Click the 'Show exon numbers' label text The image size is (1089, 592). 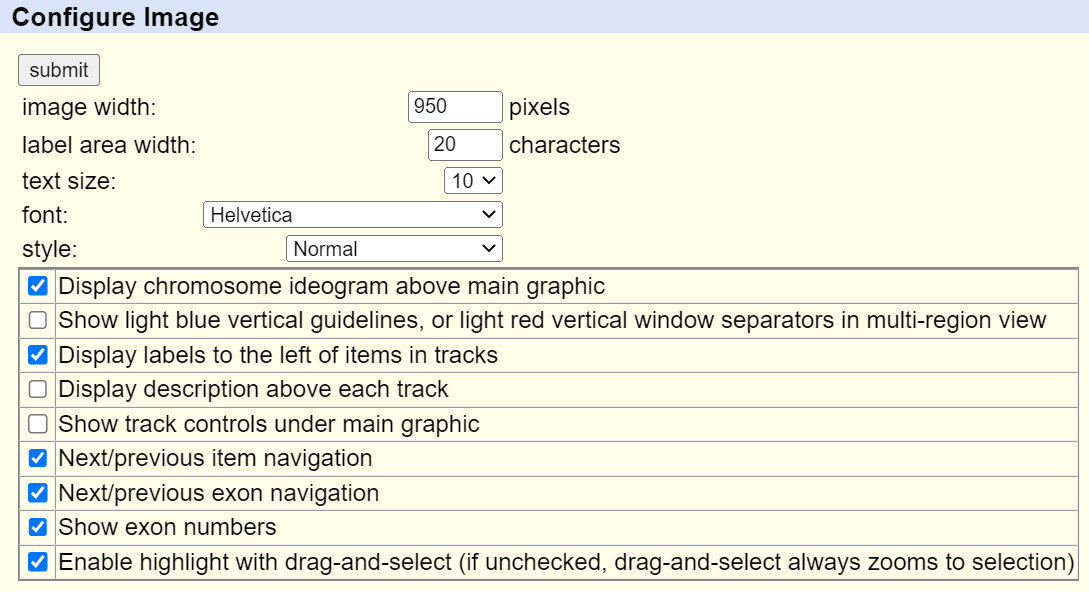[168, 527]
